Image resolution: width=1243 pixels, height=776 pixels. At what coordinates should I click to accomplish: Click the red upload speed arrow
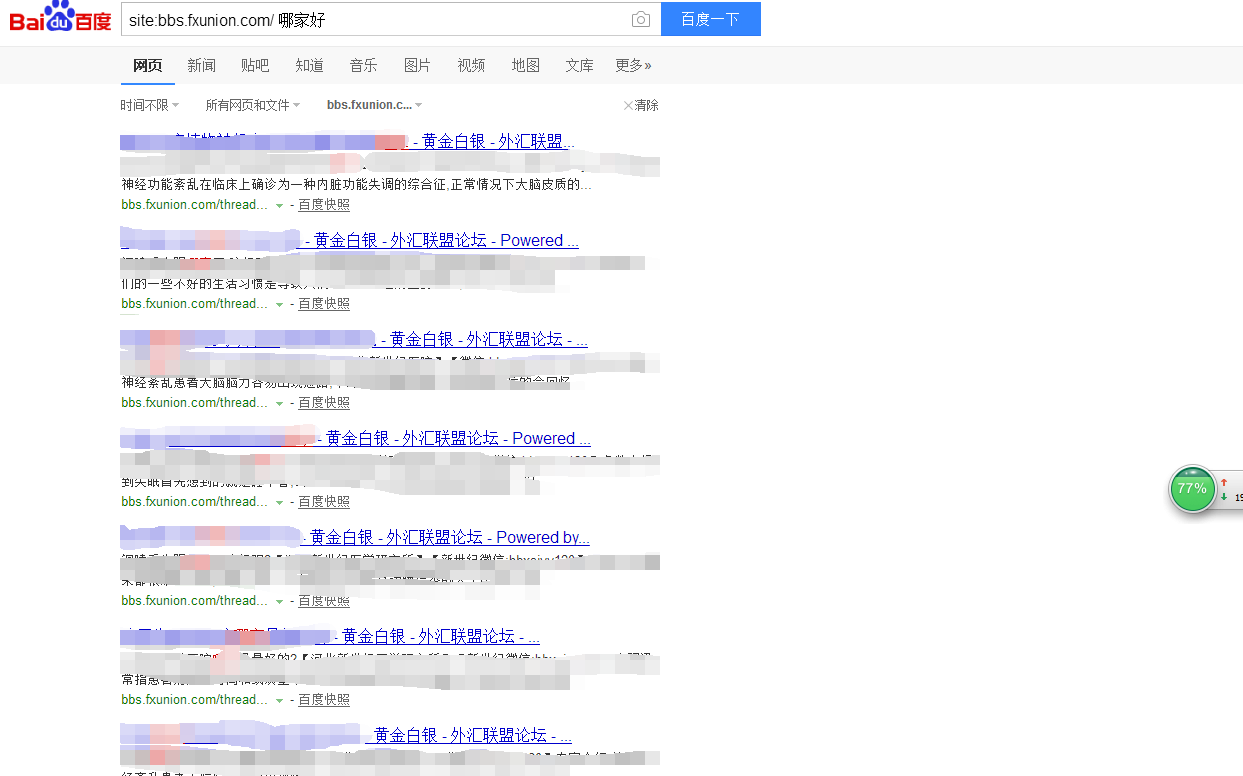(x=1223, y=482)
